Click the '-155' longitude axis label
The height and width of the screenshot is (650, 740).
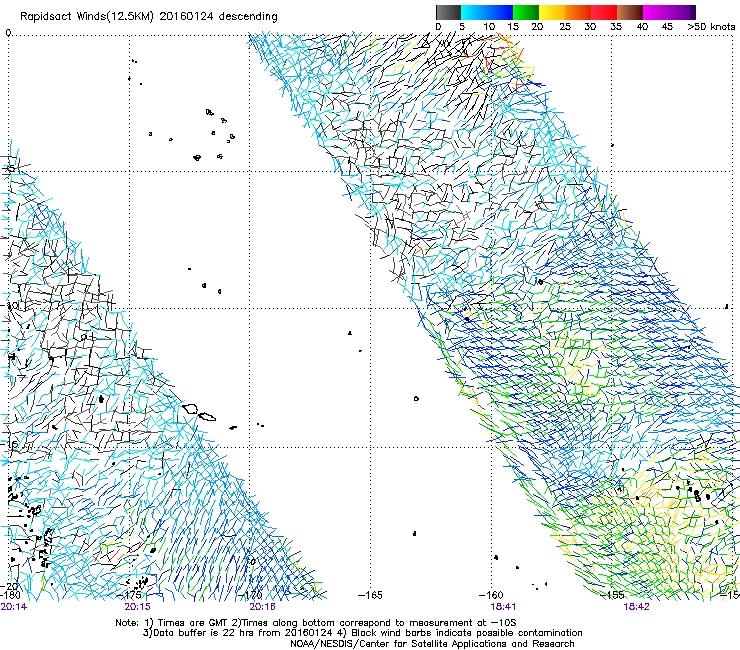[x=612, y=595]
